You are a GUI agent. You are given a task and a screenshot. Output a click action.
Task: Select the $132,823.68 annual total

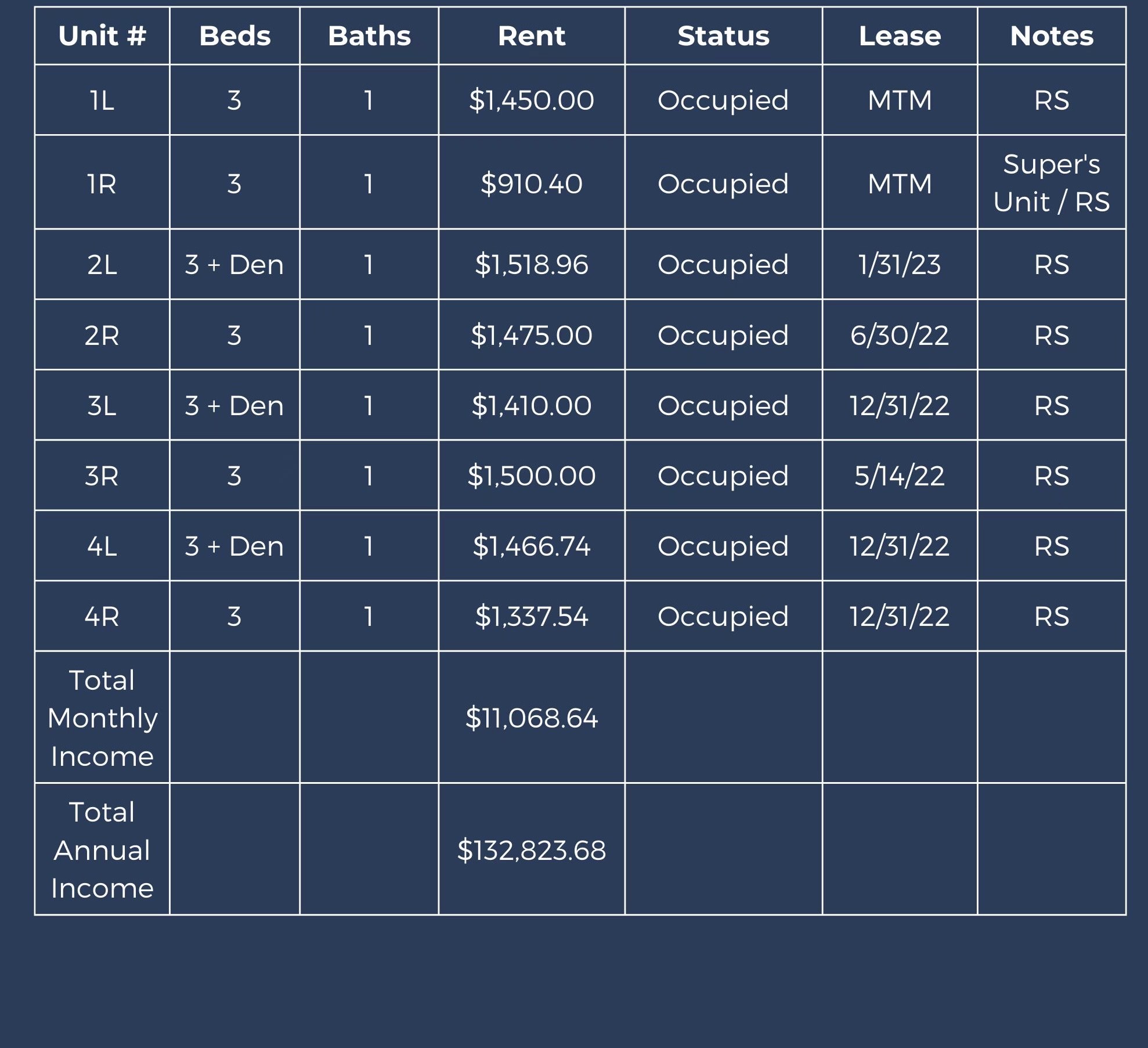click(x=531, y=850)
